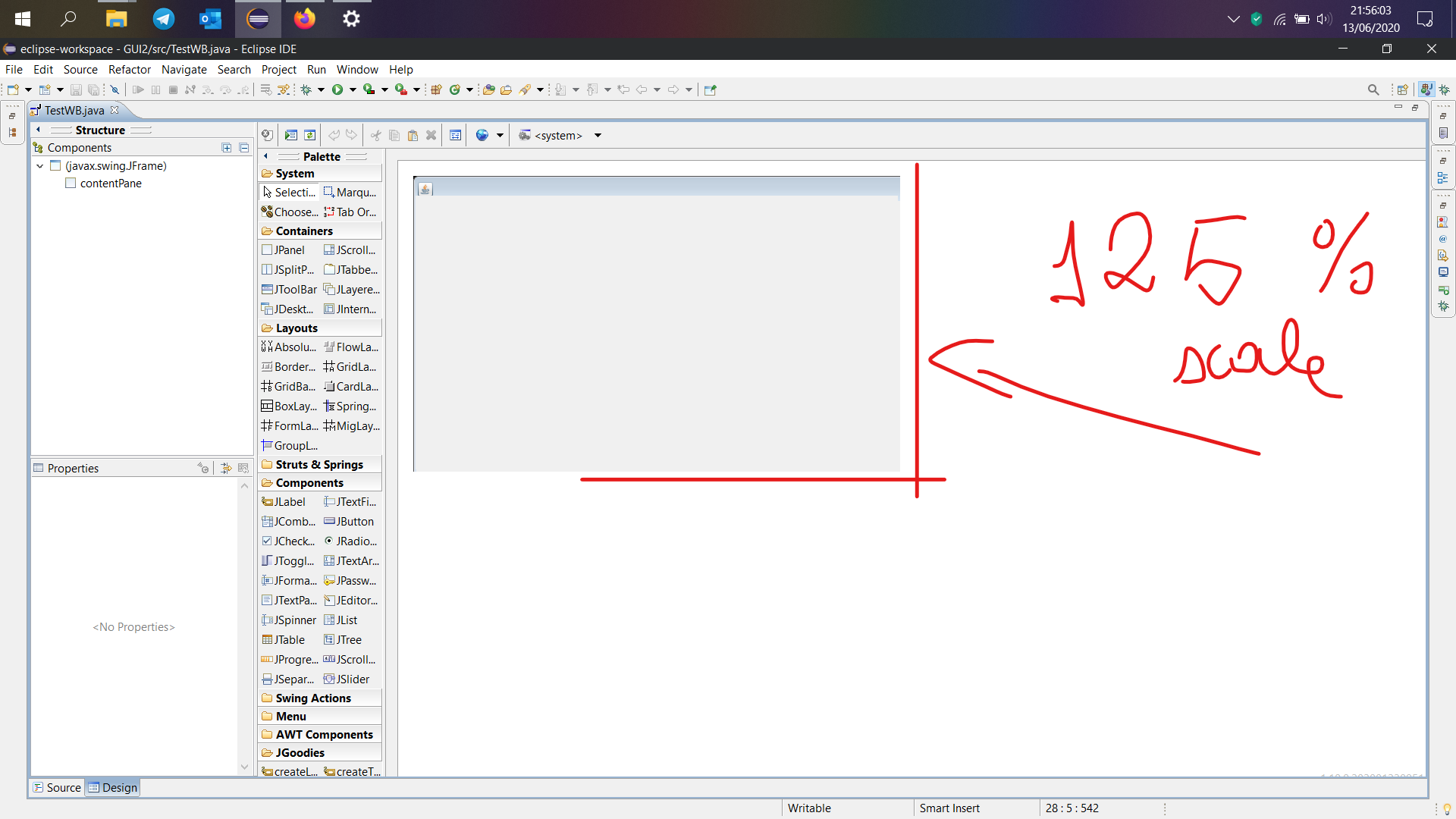Select the JSlider palette item
The height and width of the screenshot is (819, 1456).
point(347,679)
